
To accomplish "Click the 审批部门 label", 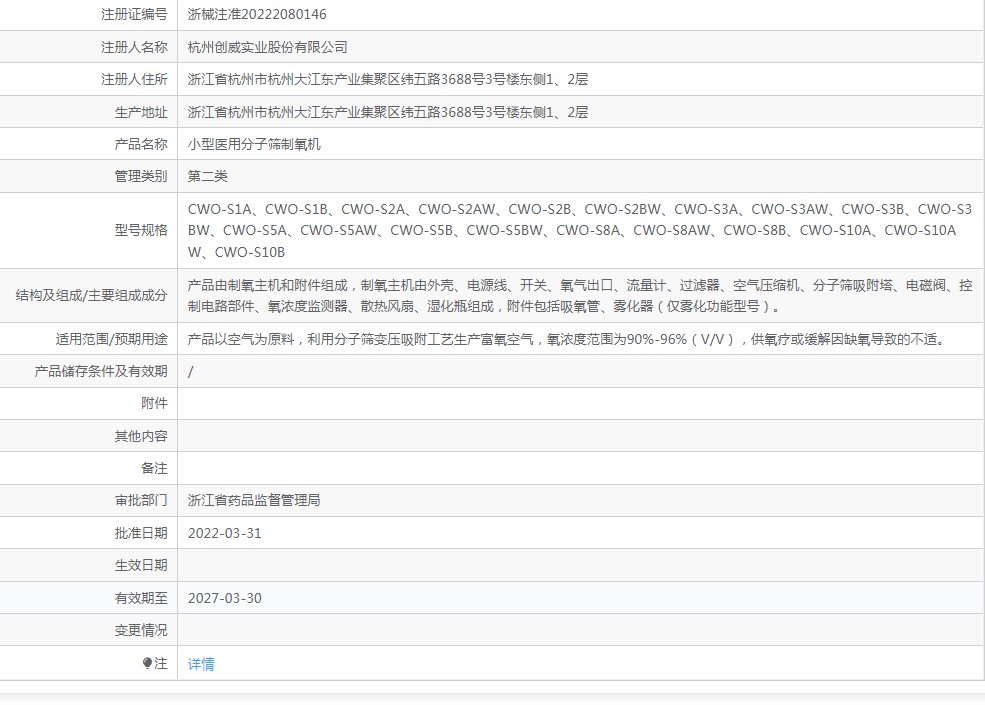I will tap(141, 500).
